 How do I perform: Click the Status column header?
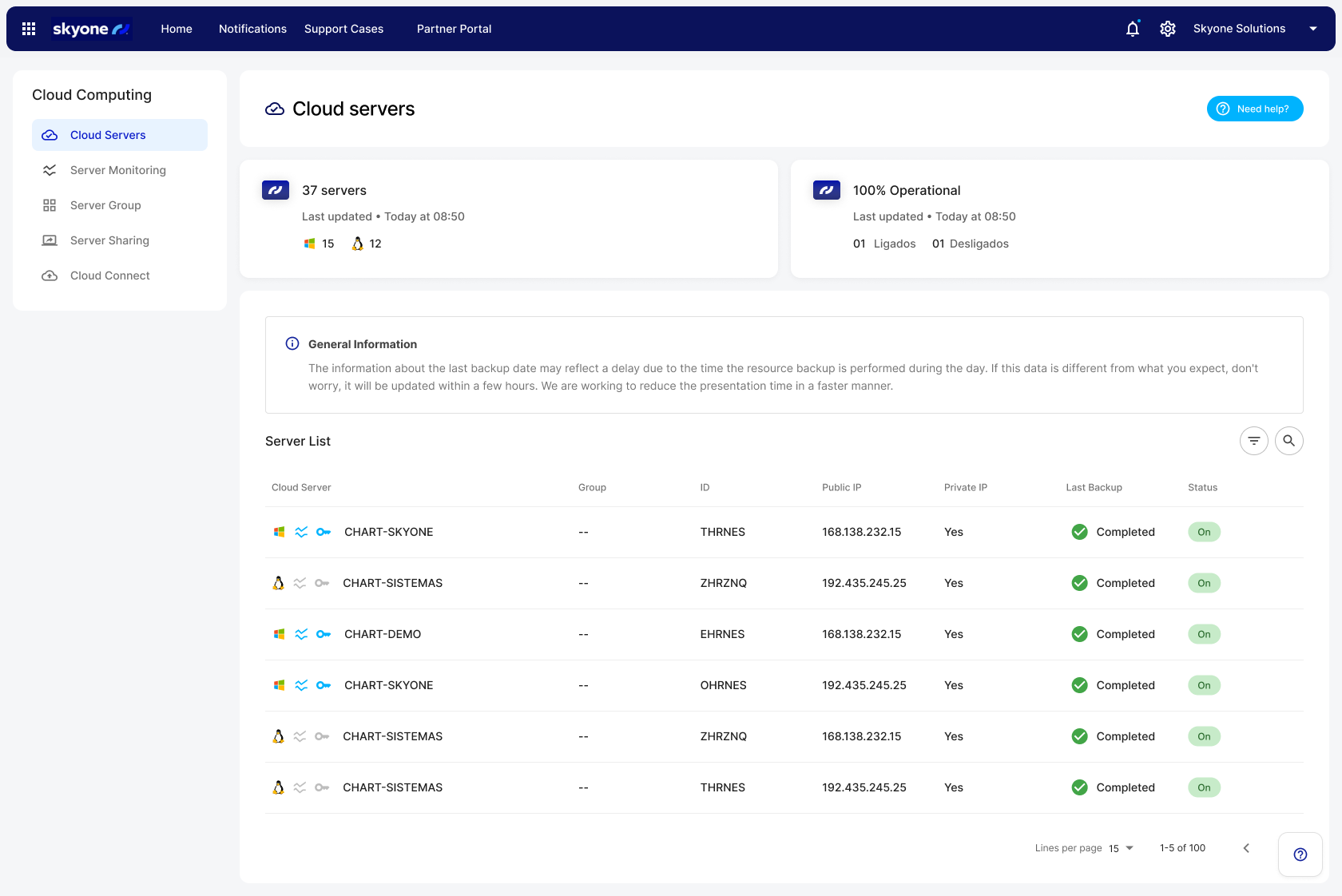tap(1202, 487)
